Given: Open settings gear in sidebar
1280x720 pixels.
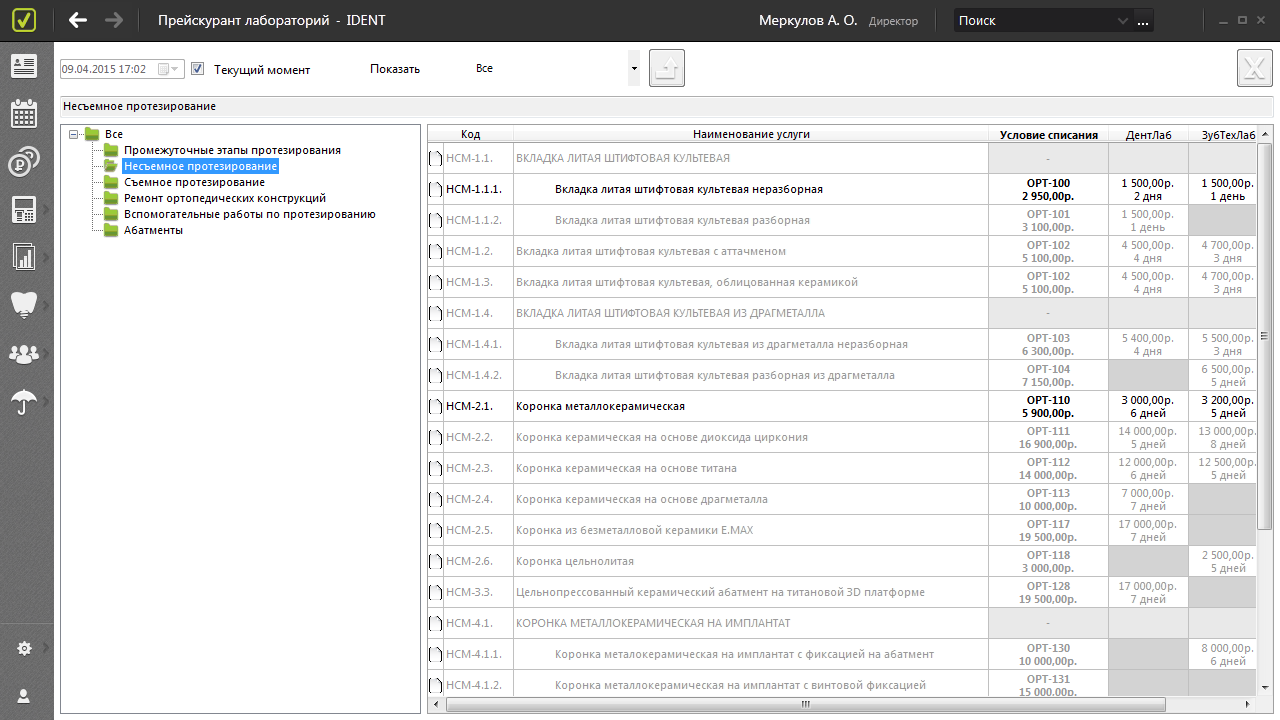Looking at the screenshot, I should 24,649.
